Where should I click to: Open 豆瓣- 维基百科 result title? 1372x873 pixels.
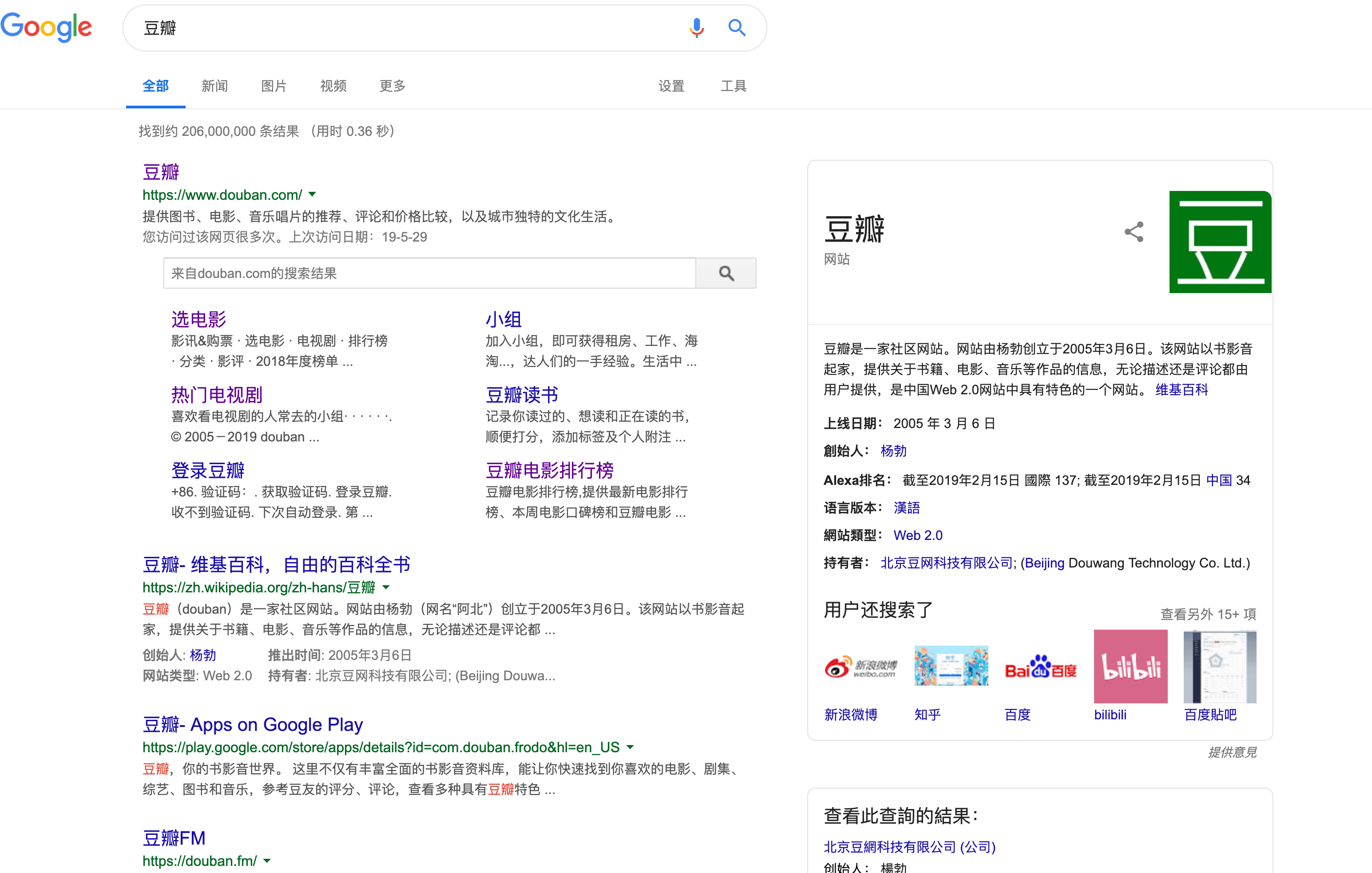(277, 564)
